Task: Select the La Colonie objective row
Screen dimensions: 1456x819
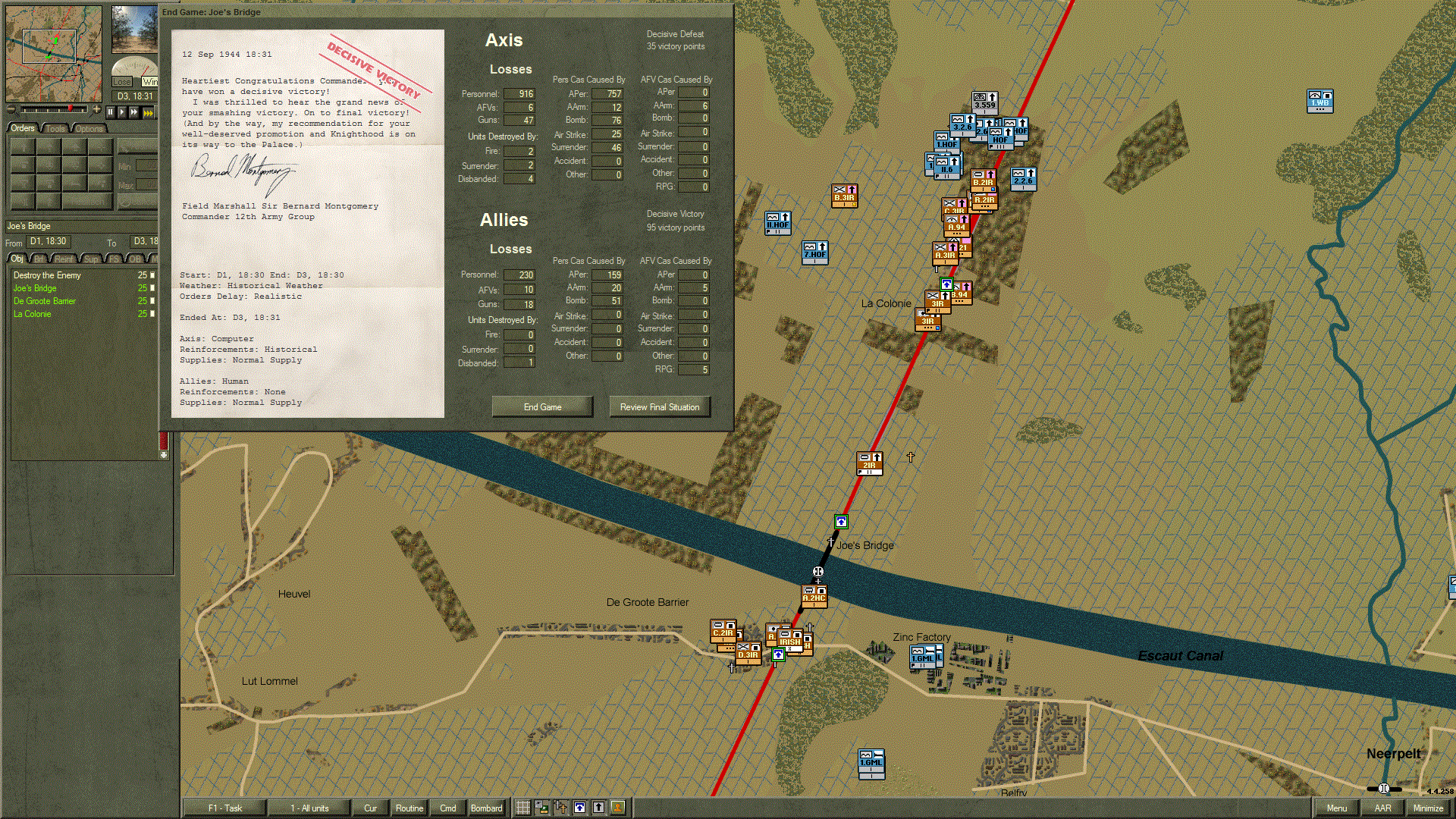Action: pyautogui.click(x=83, y=314)
